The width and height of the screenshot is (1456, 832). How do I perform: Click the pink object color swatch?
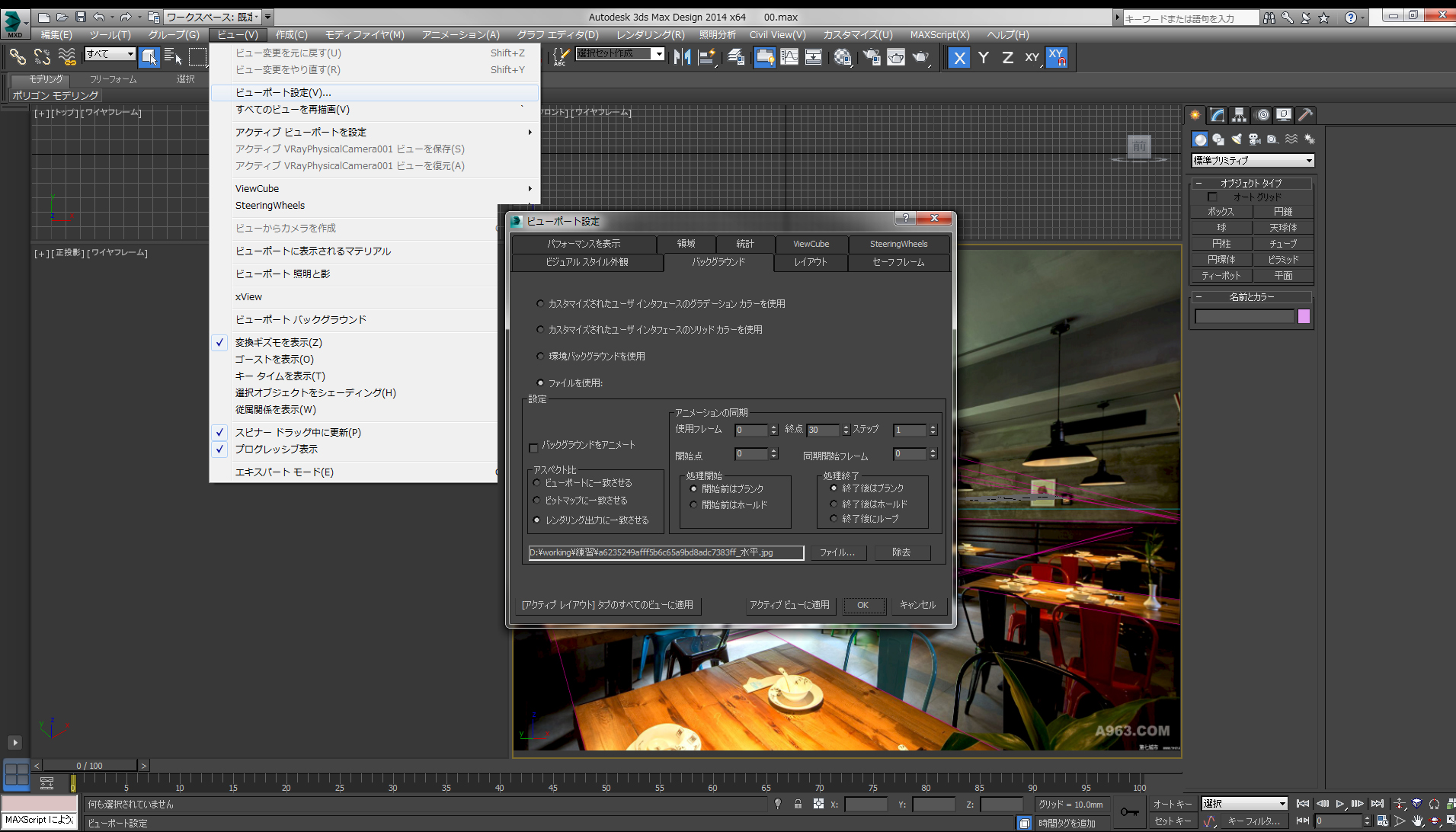(1304, 317)
